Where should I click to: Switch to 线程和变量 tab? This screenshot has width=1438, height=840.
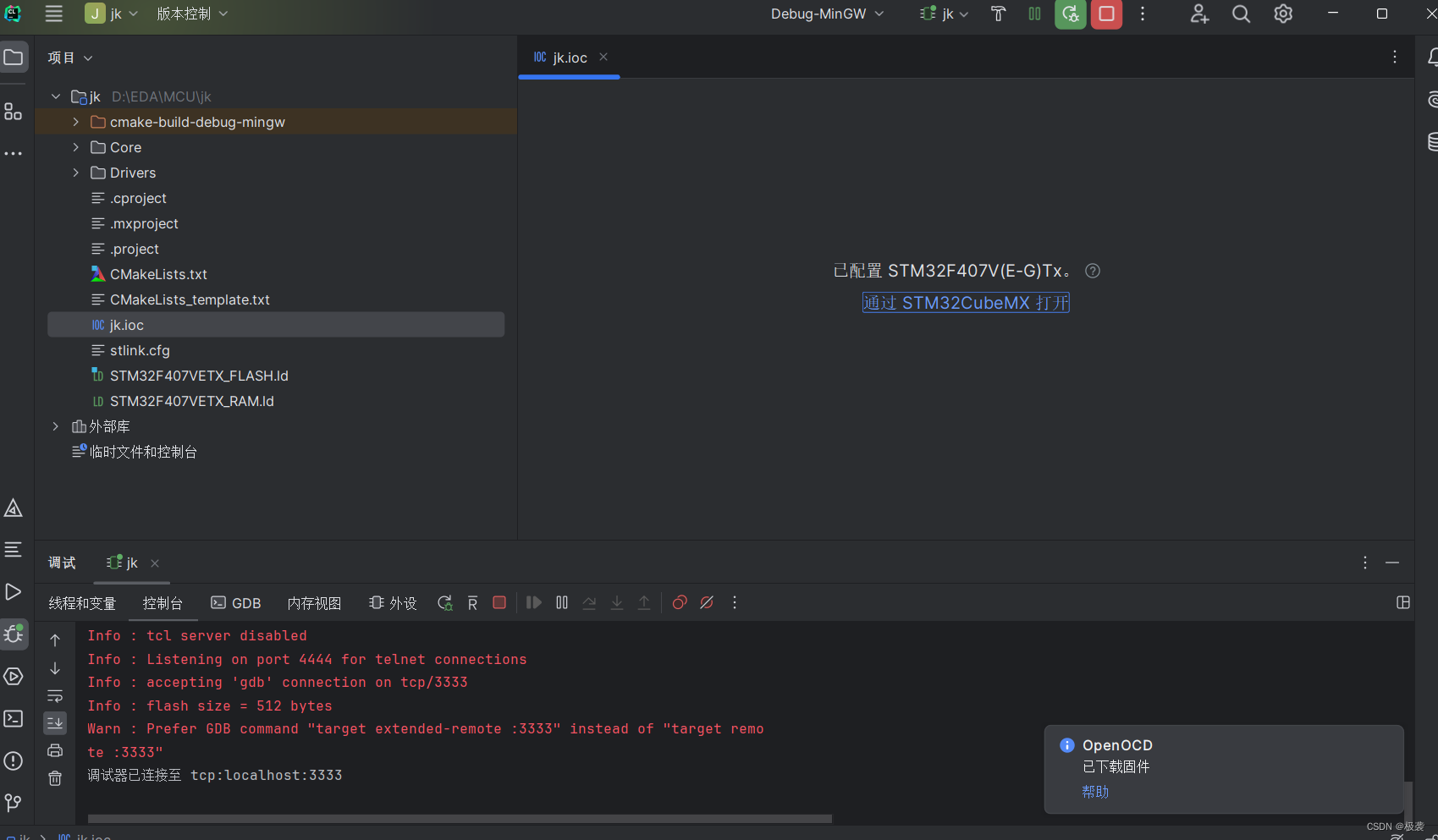coord(82,603)
